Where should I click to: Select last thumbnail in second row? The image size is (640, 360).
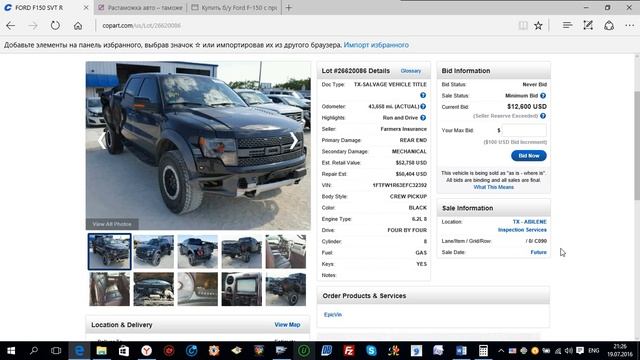286,289
